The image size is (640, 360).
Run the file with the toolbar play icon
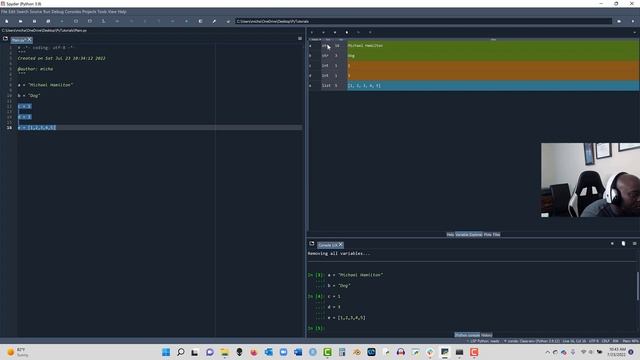62,21
